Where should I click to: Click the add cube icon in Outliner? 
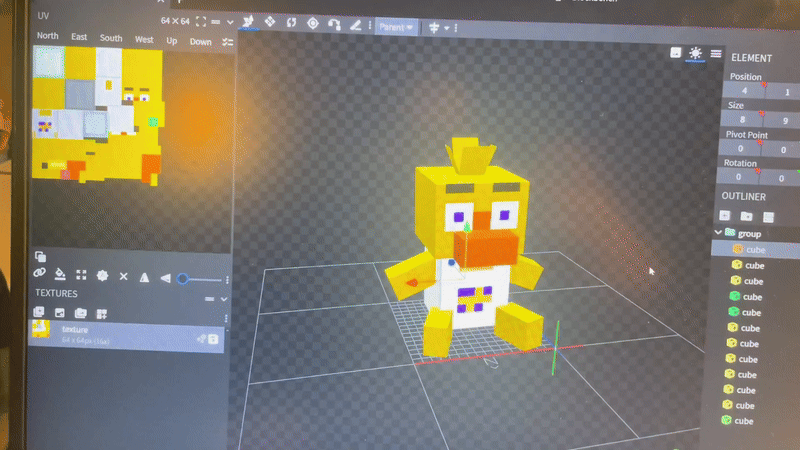pyautogui.click(x=724, y=215)
